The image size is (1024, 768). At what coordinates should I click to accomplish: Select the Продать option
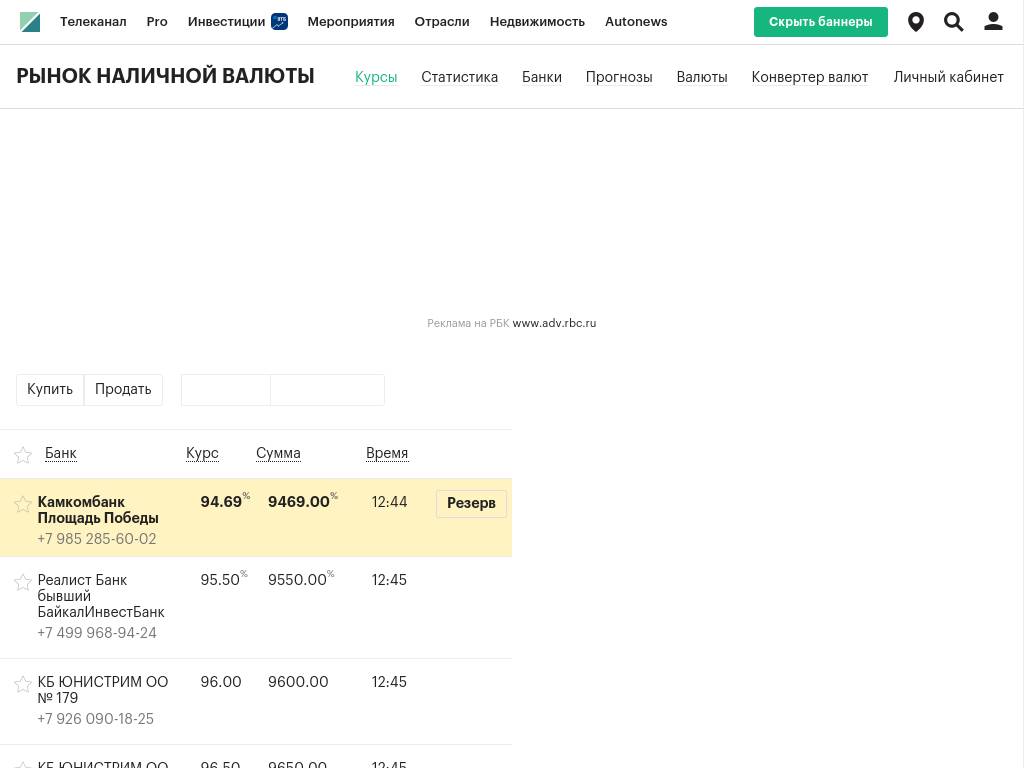[x=123, y=389]
